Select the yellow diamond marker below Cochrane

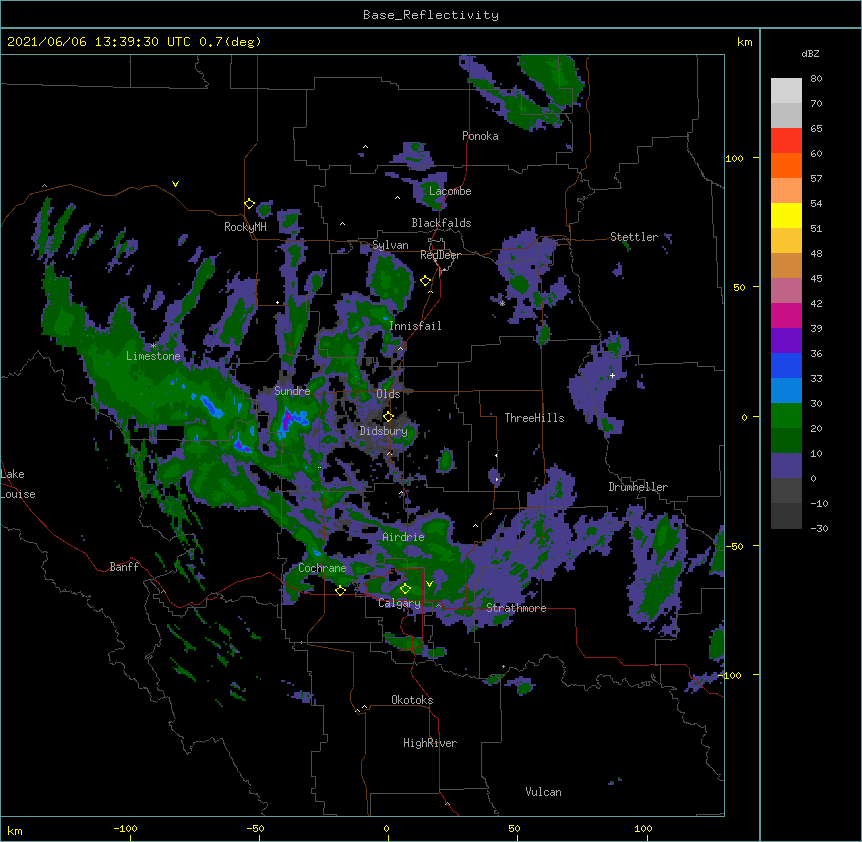point(340,590)
